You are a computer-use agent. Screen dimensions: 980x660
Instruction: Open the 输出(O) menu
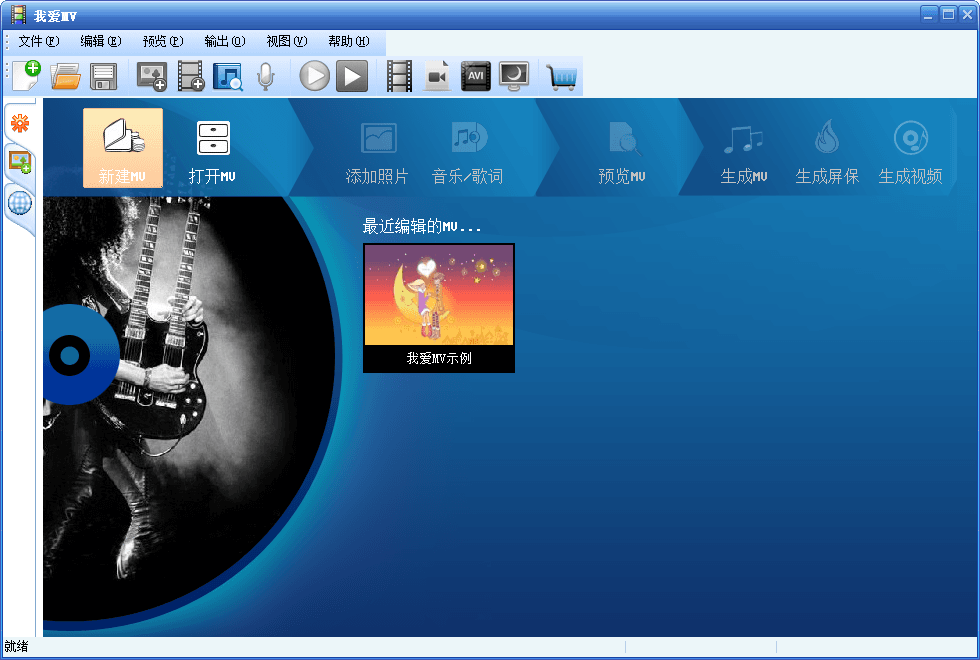[x=225, y=41]
